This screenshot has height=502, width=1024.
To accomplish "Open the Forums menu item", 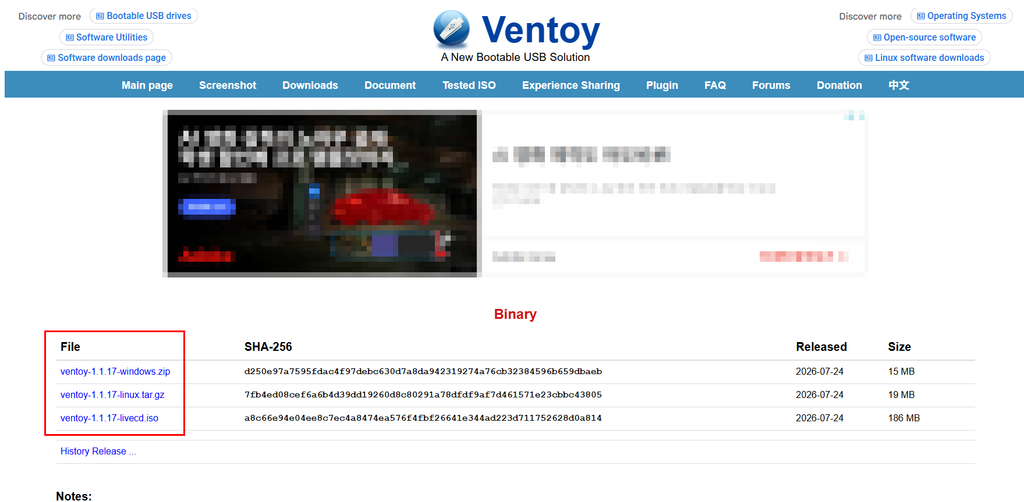I will tap(771, 85).
